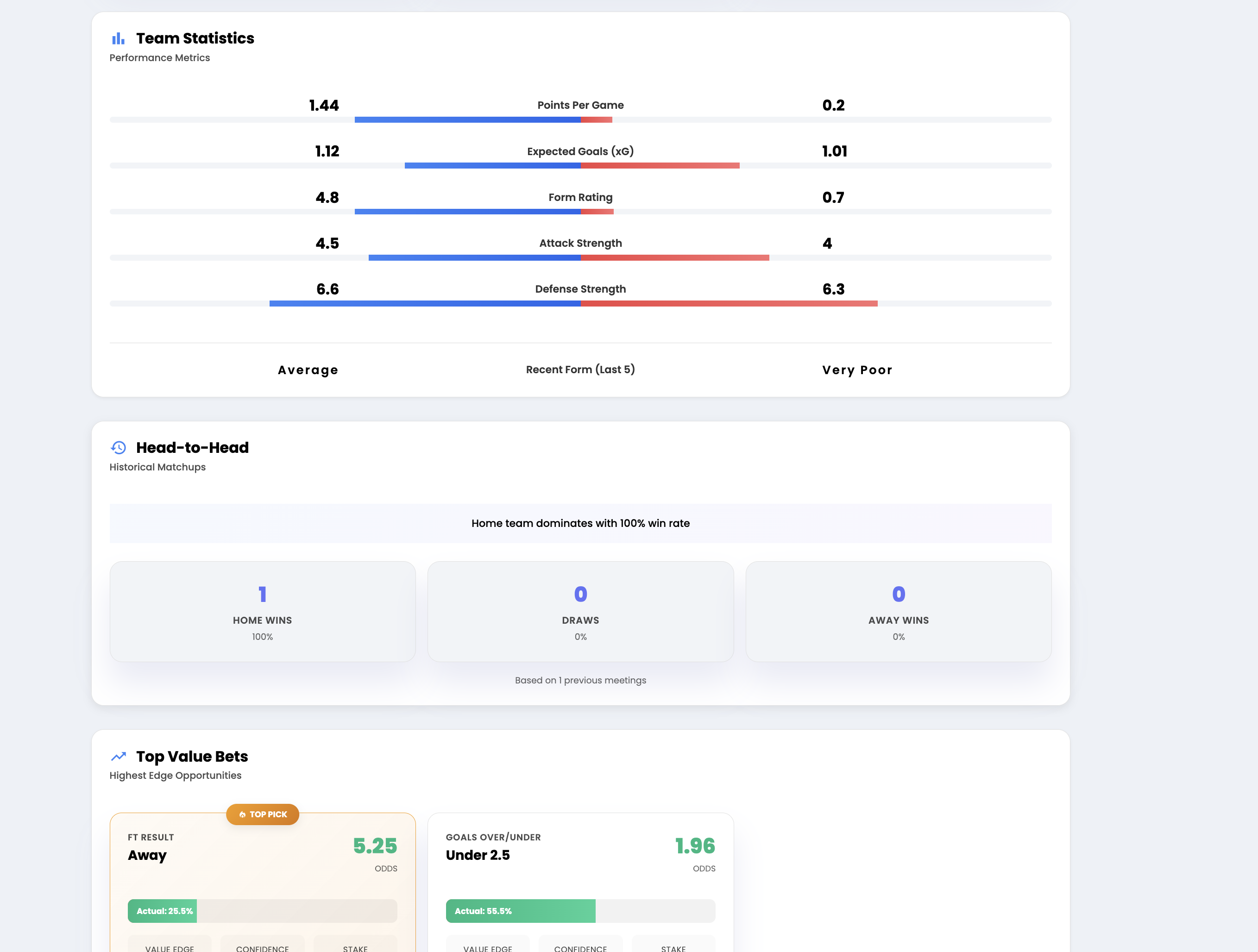The width and height of the screenshot is (1258, 952).
Task: Click the Actual 25.5% progress bar
Action: coord(262,911)
